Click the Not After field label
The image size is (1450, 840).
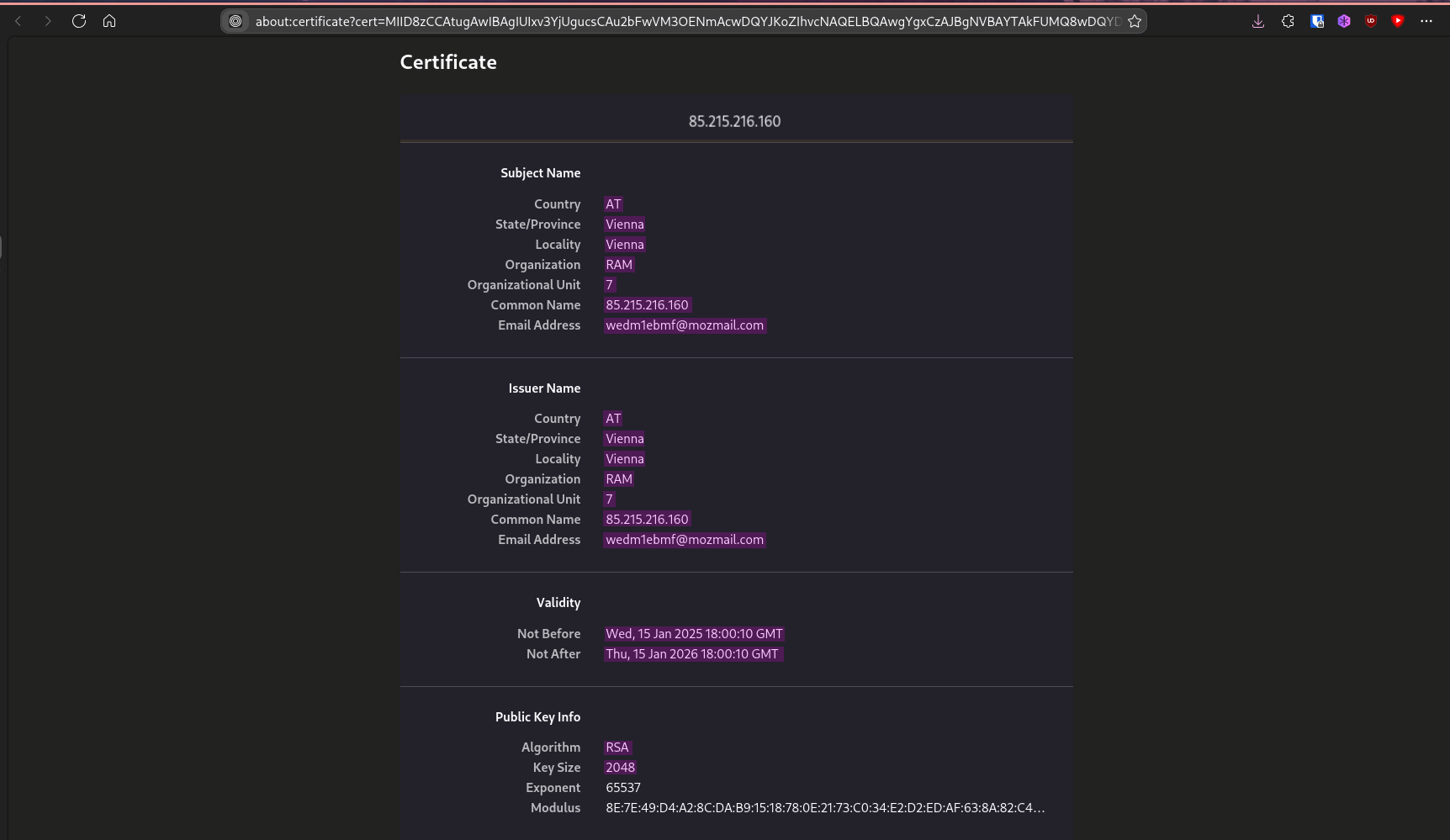553,654
